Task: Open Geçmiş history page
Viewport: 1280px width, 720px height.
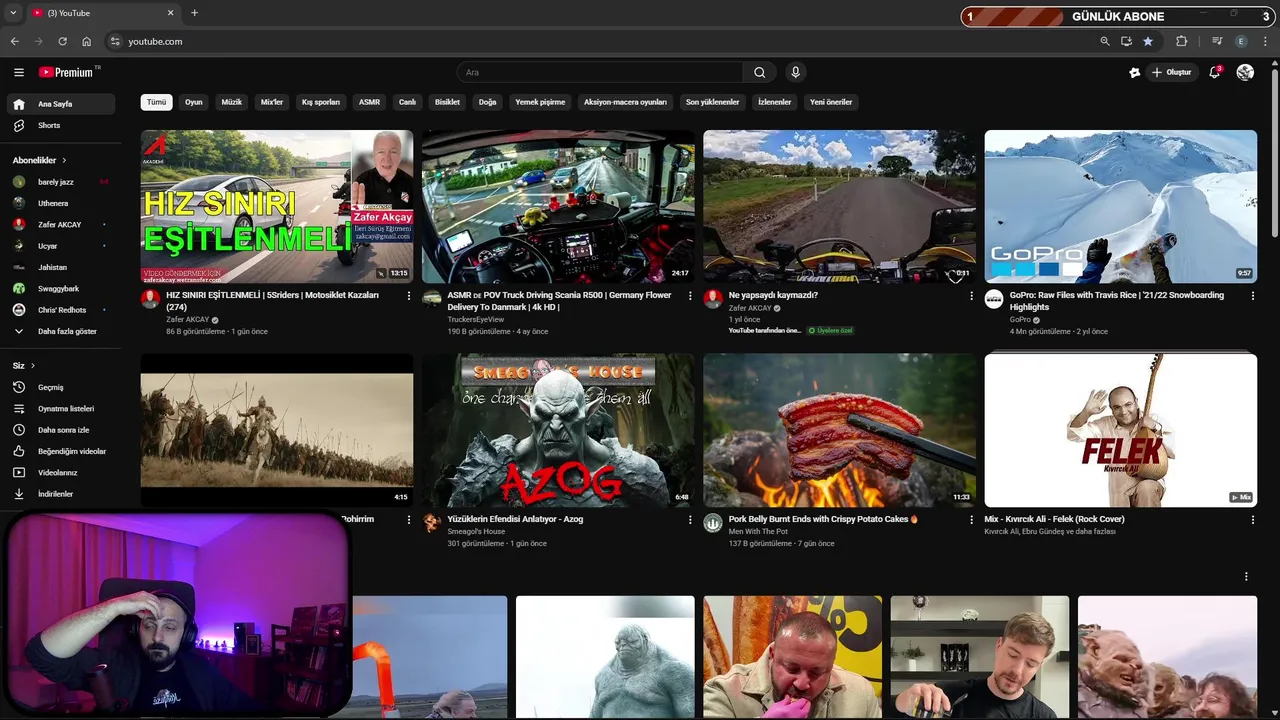Action: [x=61, y=387]
